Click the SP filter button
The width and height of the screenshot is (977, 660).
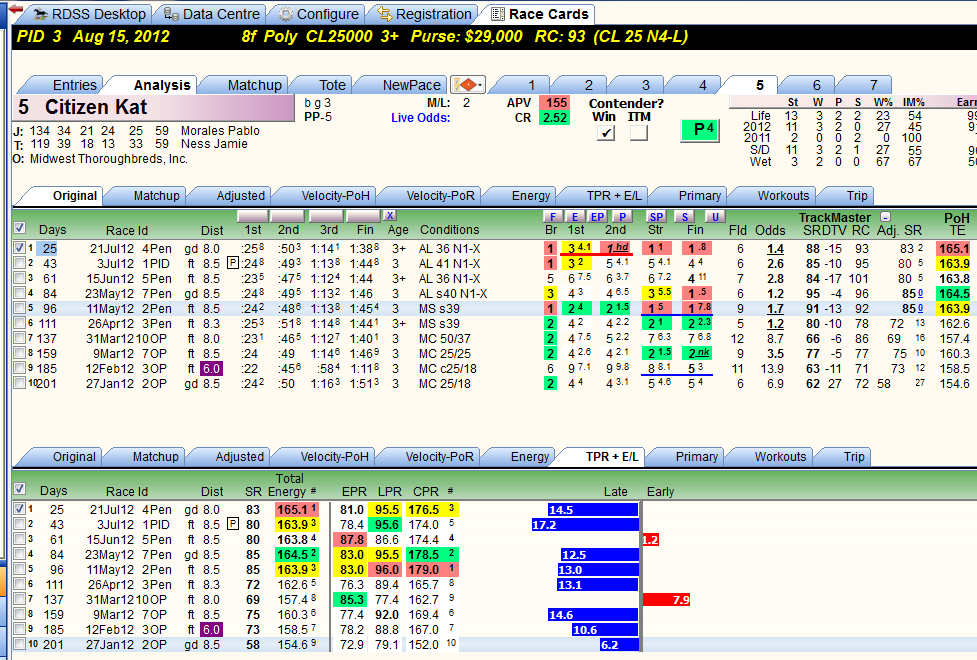point(656,216)
